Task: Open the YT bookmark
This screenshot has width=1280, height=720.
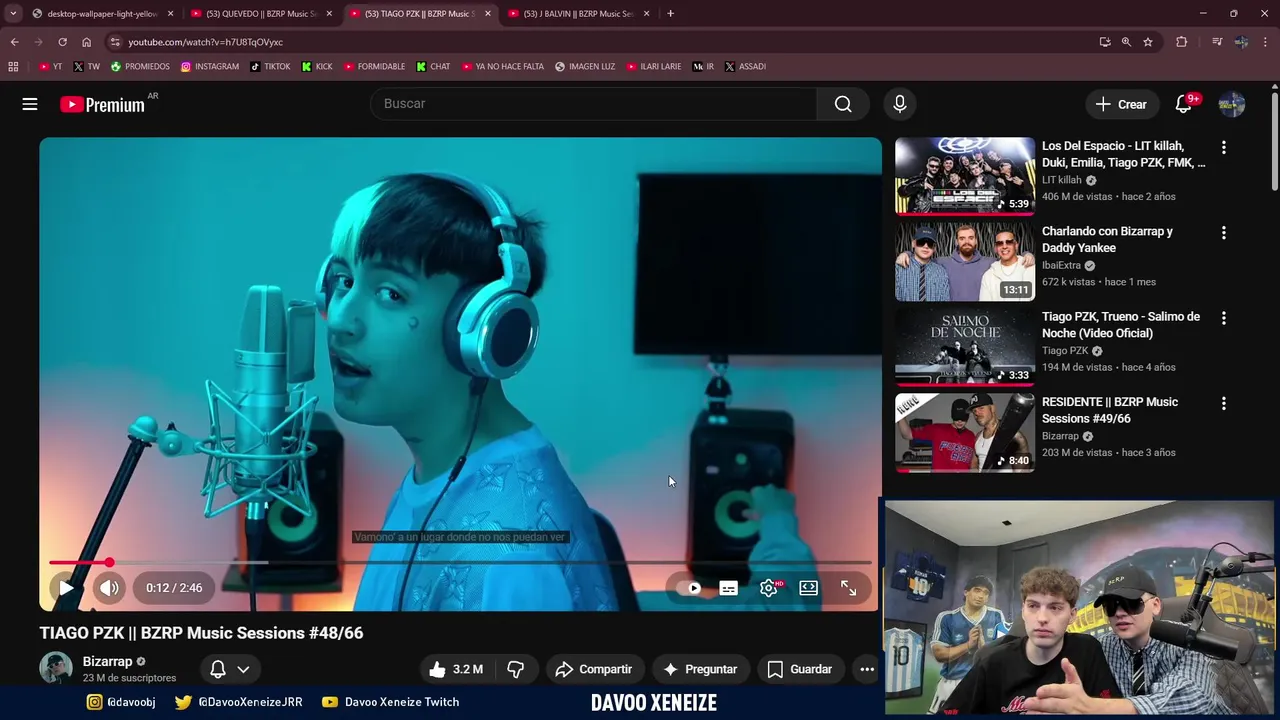Action: tap(50, 66)
